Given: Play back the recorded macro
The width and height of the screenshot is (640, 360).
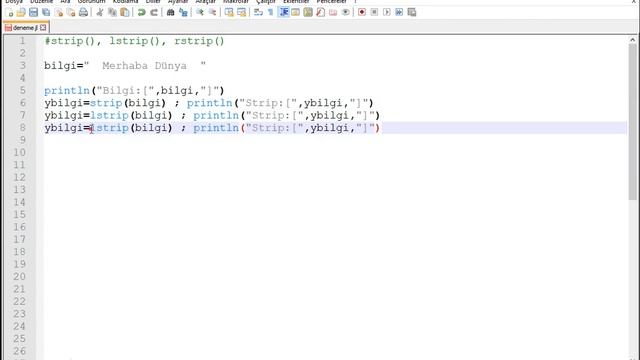Looking at the screenshot, I should [x=387, y=12].
